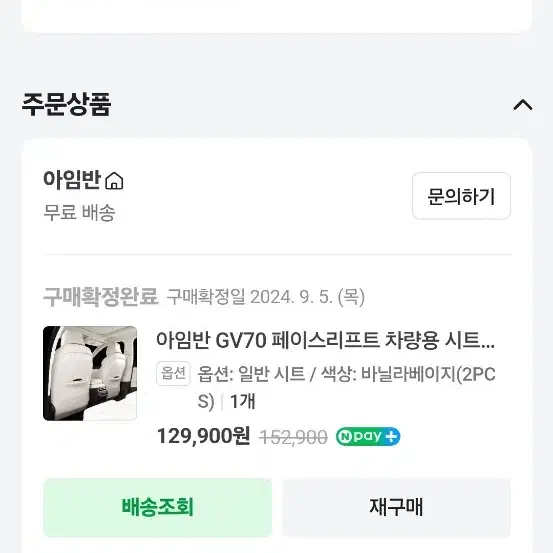Tap the 무료 배송 shipping label
This screenshot has width=553, height=553.
pos(79,213)
